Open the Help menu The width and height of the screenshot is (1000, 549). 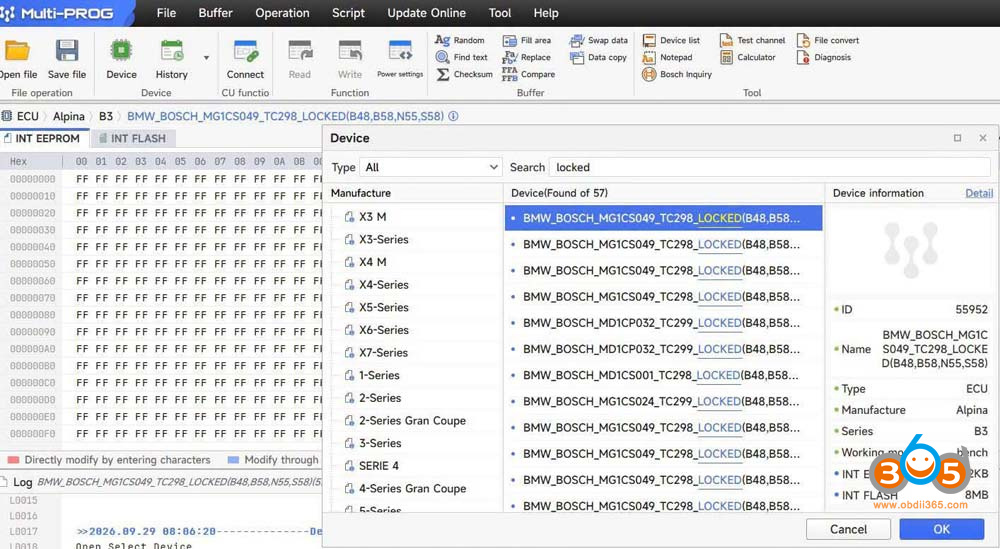click(x=546, y=13)
